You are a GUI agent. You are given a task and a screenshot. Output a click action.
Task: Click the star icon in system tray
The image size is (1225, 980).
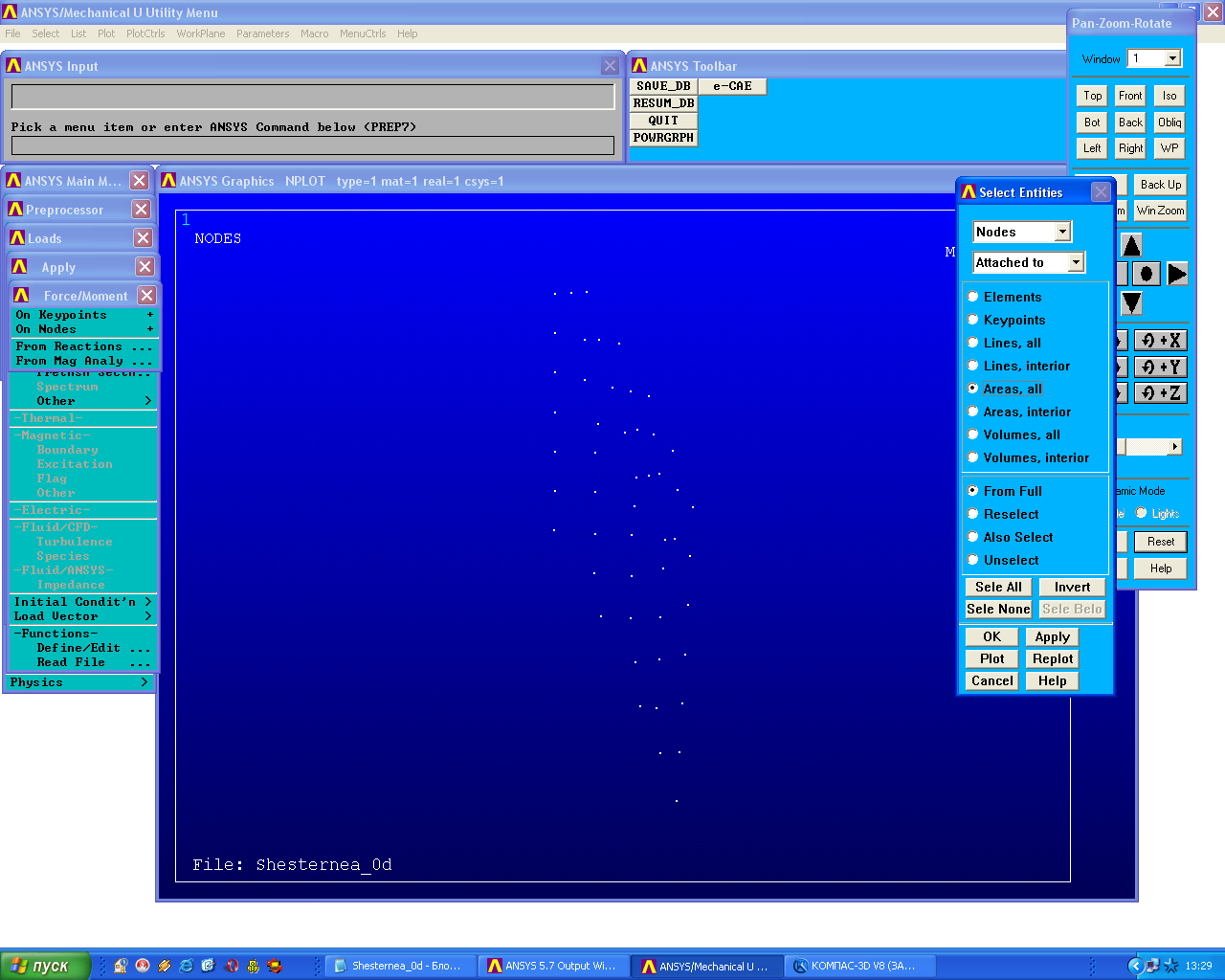(1170, 966)
